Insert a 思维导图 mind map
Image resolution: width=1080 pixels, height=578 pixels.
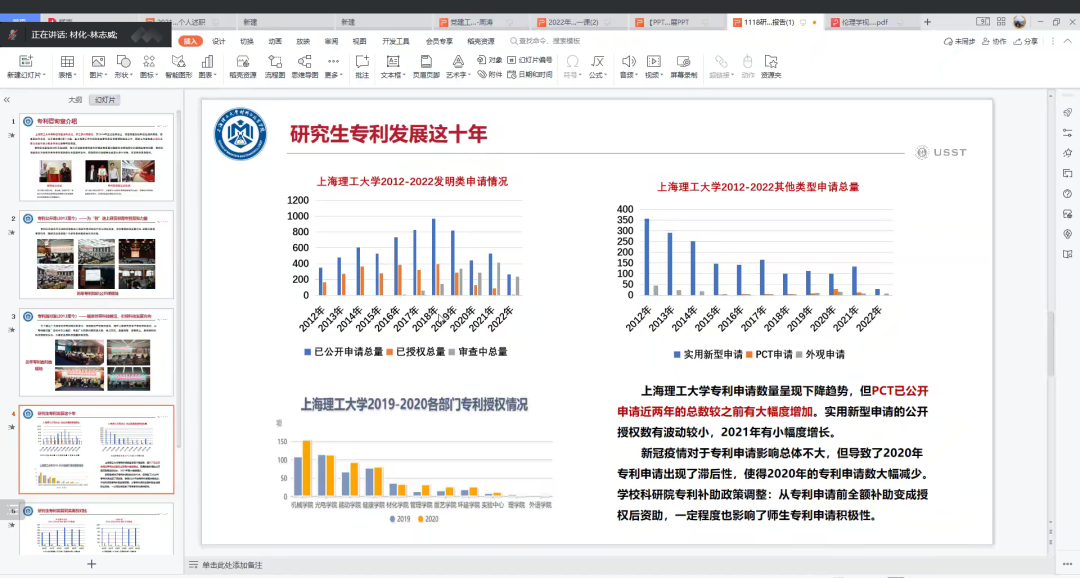pos(304,67)
